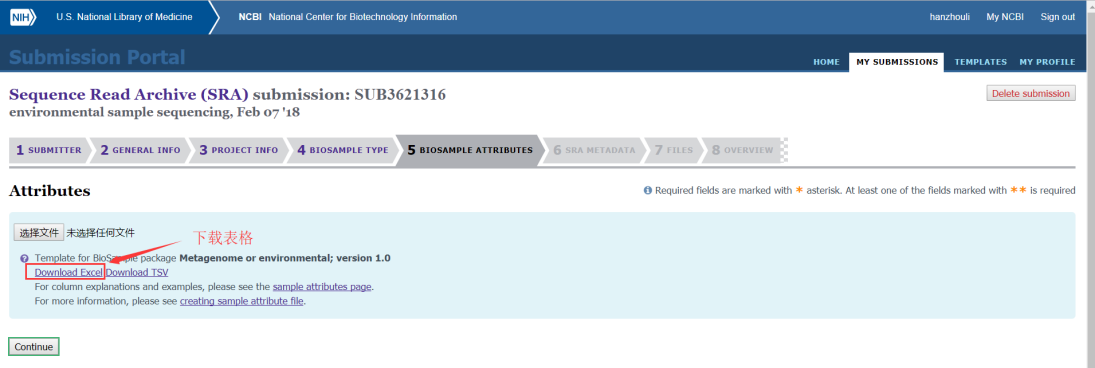Switch to MY PROFILE tab
Screen dimensions: 1095x368
[1047, 62]
